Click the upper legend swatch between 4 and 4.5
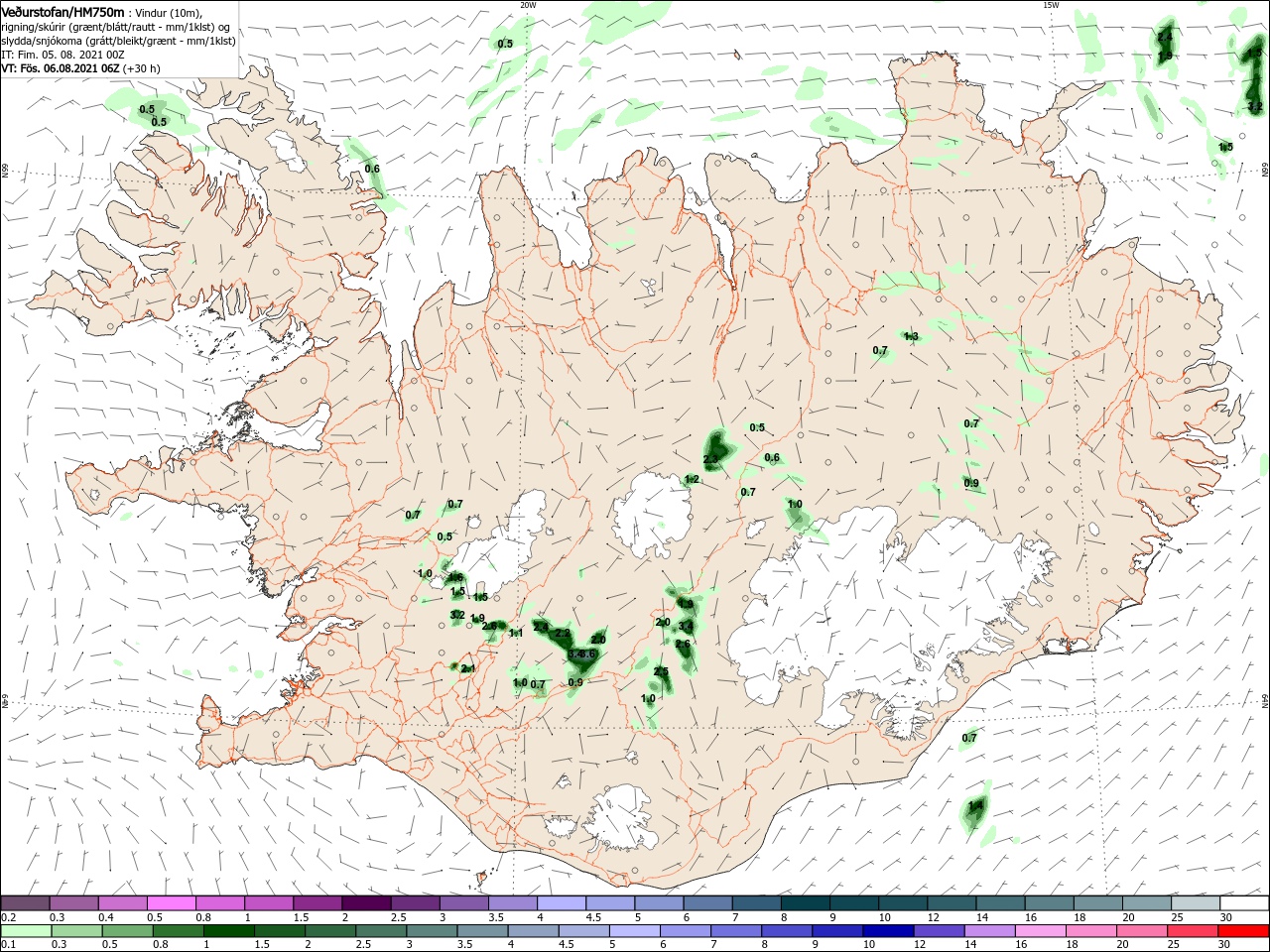 coord(562,903)
